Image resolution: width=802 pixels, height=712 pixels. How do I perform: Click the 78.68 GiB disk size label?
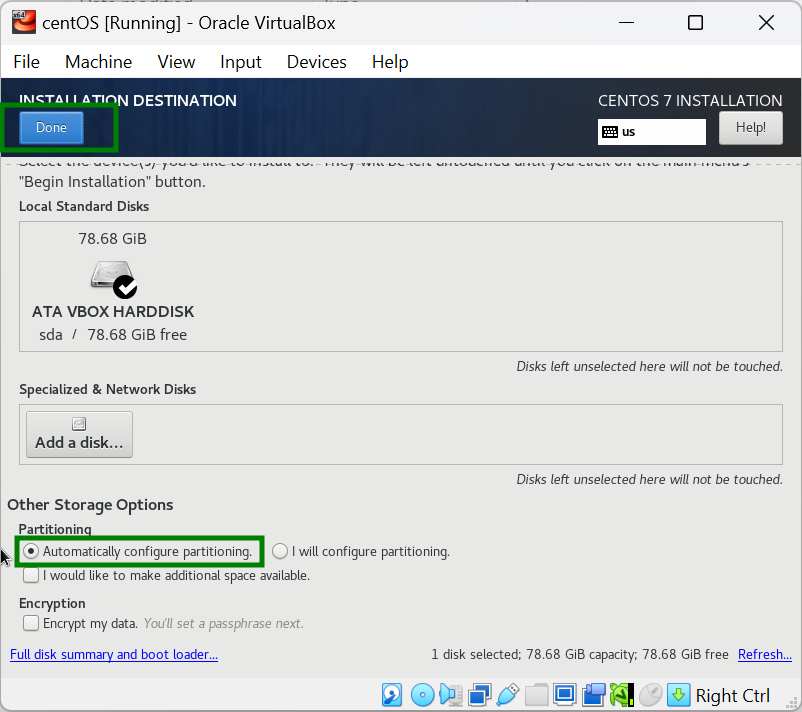pyautogui.click(x=113, y=239)
